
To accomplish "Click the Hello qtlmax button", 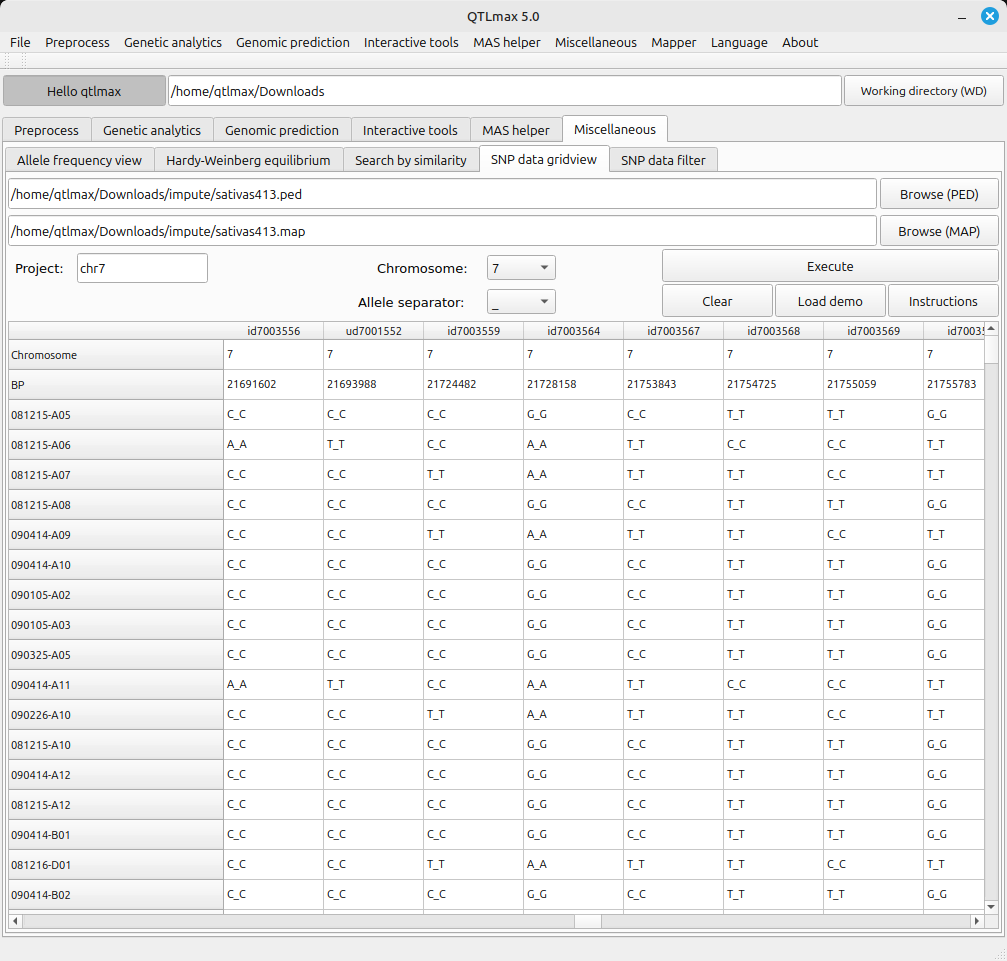I will (x=84, y=91).
